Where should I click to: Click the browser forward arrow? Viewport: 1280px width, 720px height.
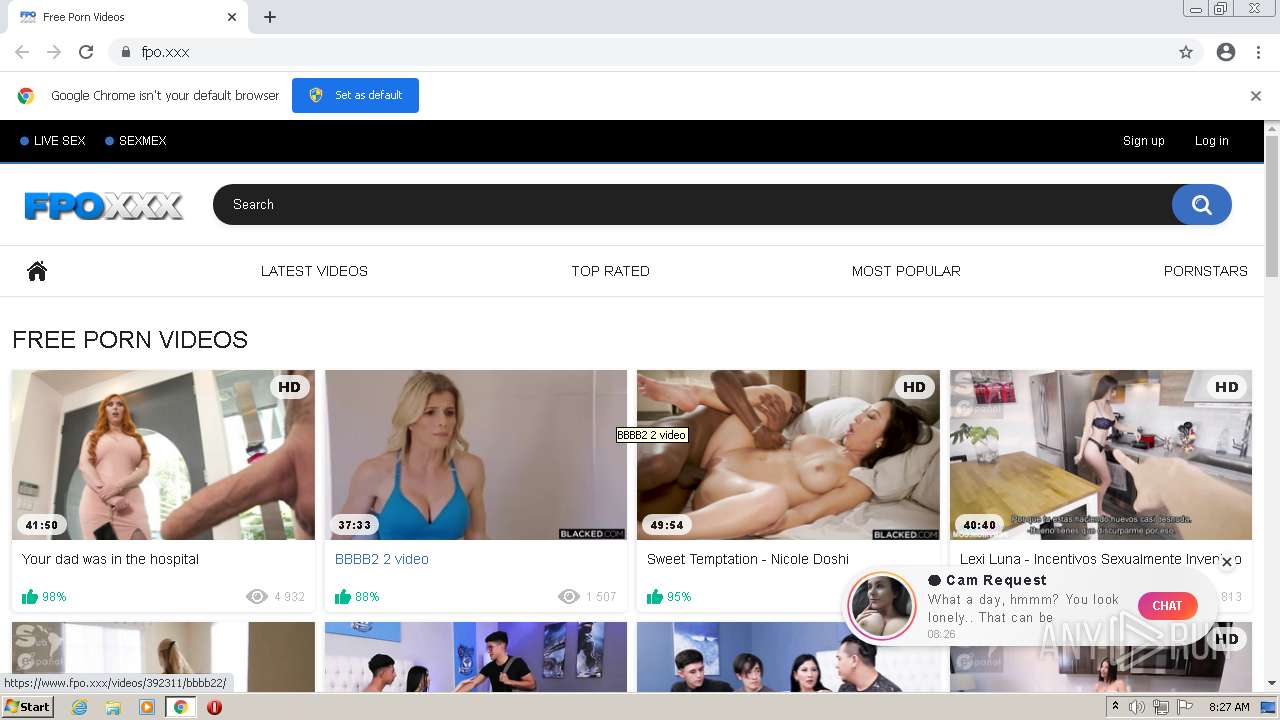pyautogui.click(x=54, y=52)
